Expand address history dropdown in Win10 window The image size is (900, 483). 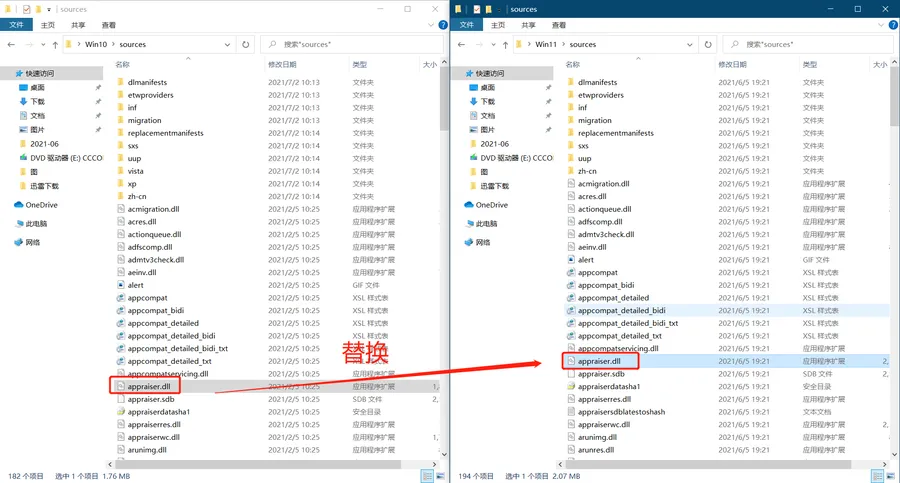tap(227, 44)
